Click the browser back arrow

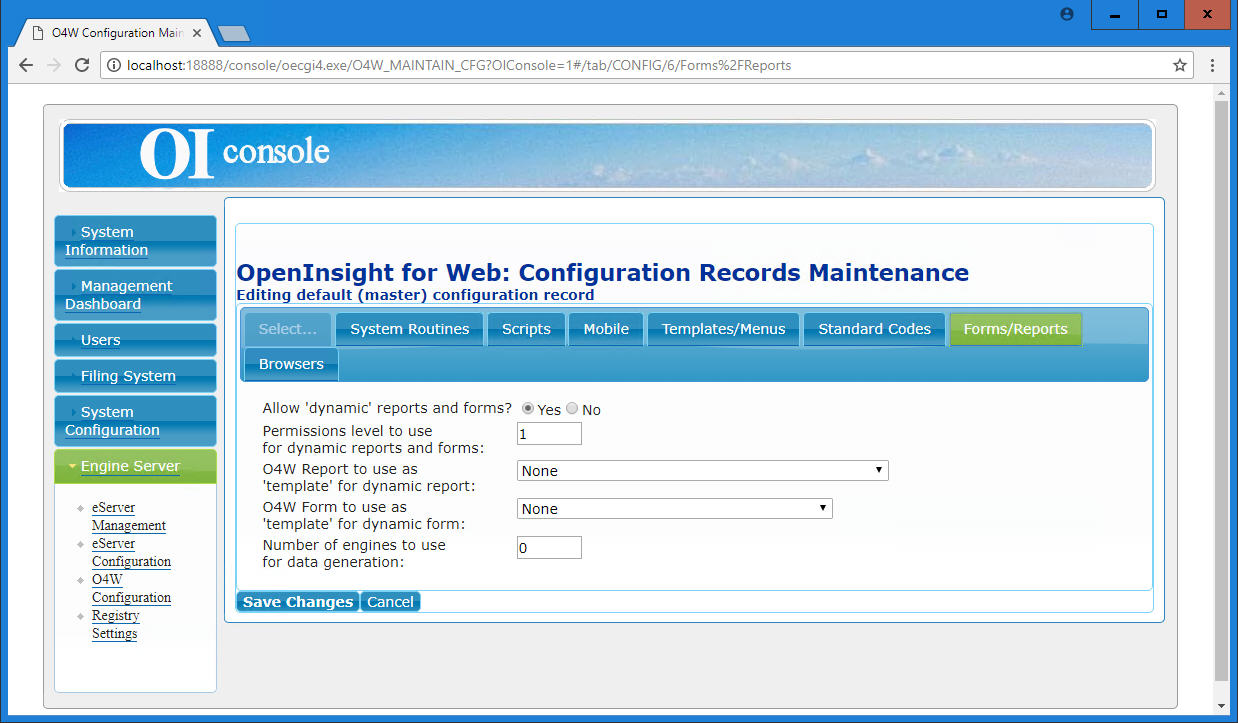click(x=26, y=65)
